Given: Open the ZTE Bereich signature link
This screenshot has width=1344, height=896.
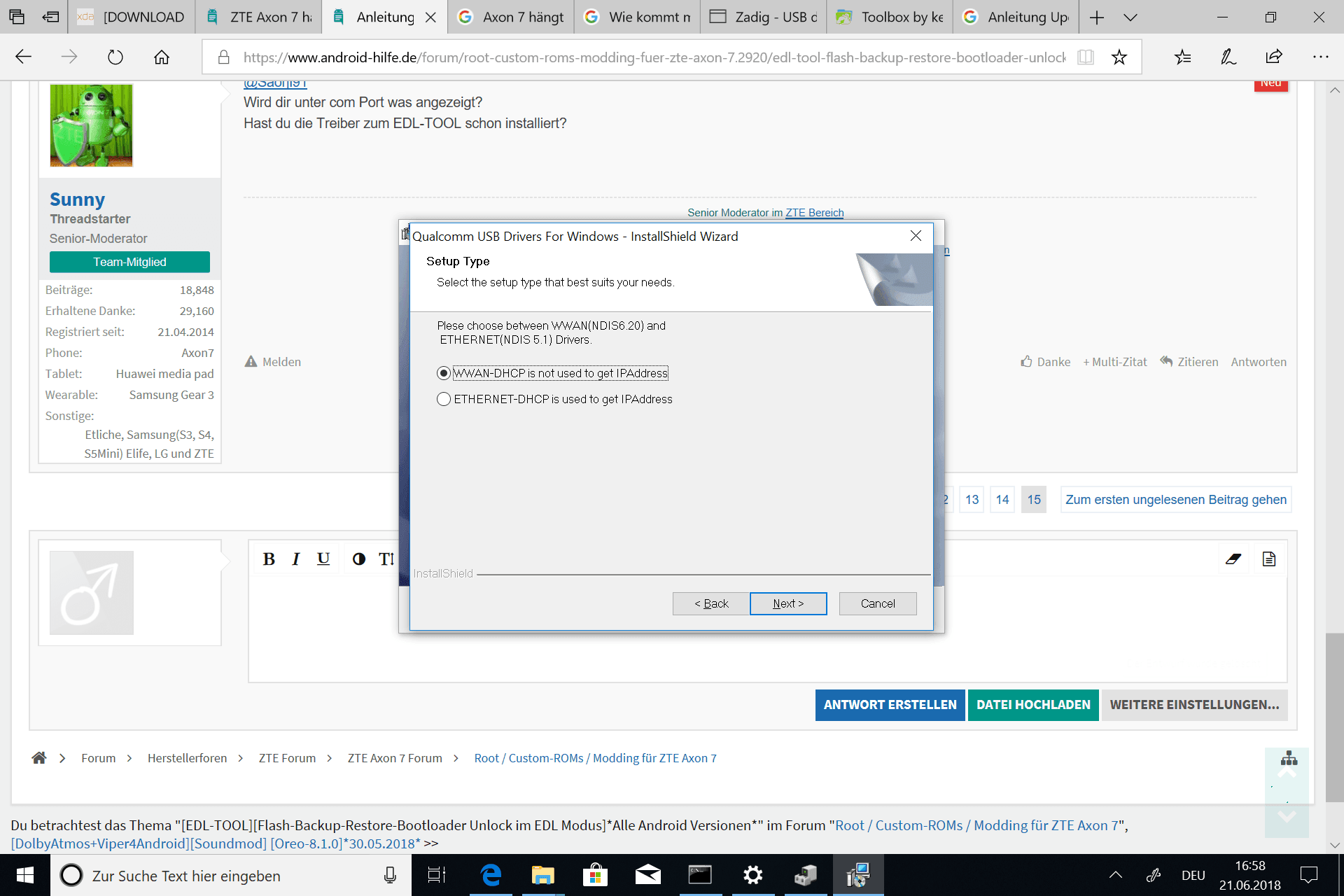Looking at the screenshot, I should click(x=814, y=213).
